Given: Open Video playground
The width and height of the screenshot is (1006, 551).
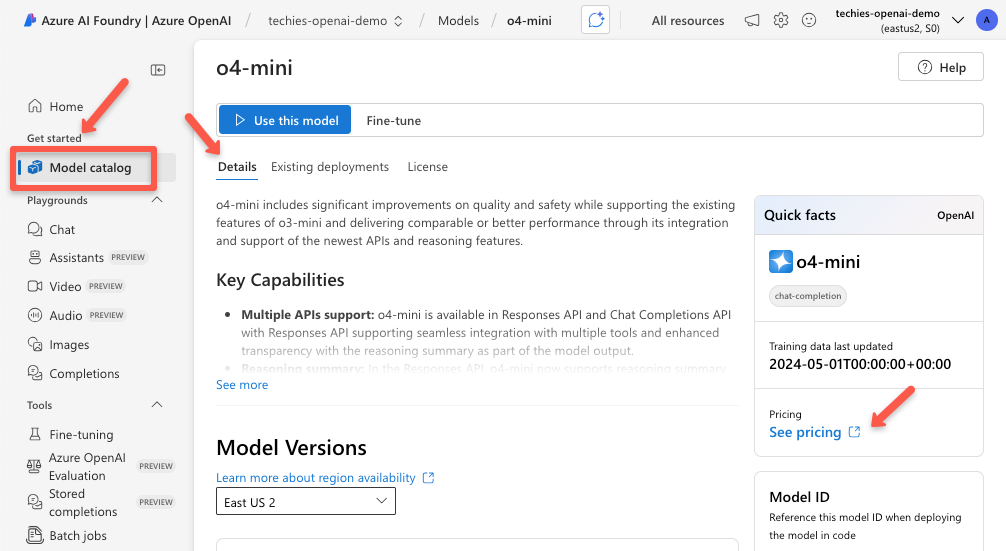Looking at the screenshot, I should (65, 287).
